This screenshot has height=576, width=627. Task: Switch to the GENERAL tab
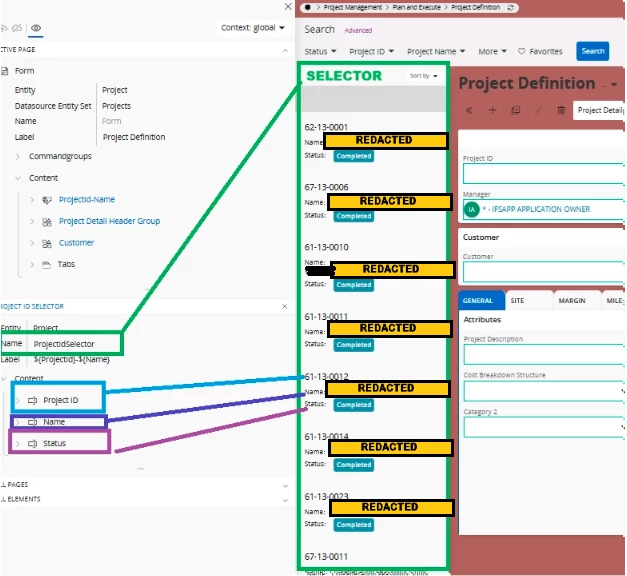[x=481, y=300]
